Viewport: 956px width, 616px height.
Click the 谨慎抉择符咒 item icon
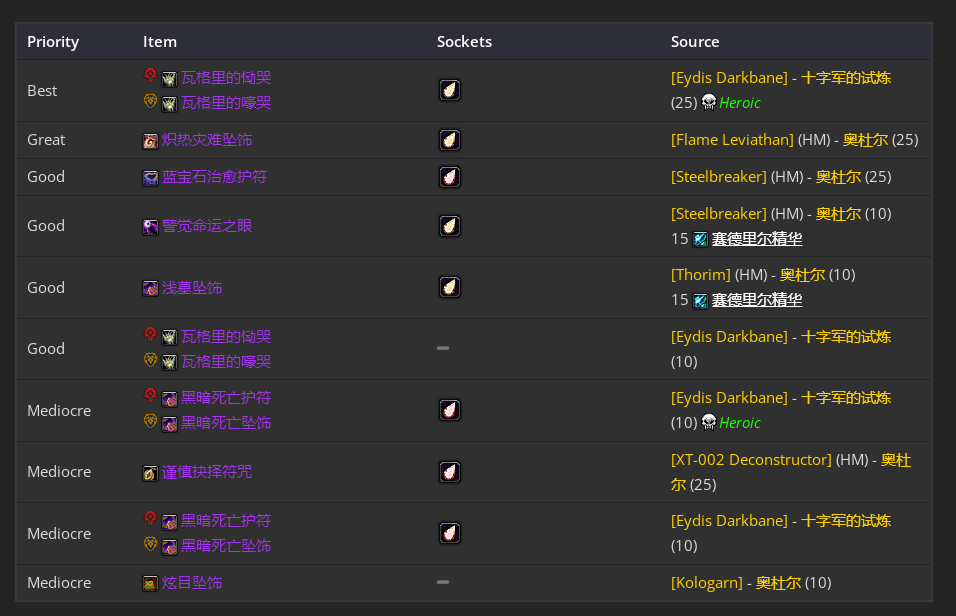[x=151, y=472]
